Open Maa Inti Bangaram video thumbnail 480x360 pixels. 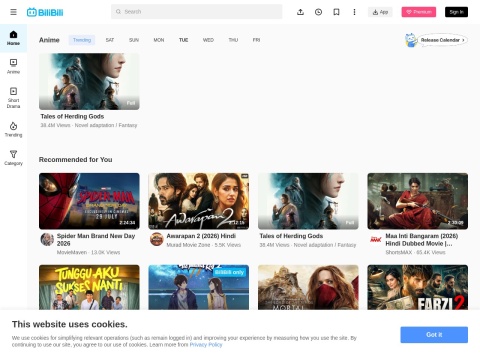click(x=418, y=201)
